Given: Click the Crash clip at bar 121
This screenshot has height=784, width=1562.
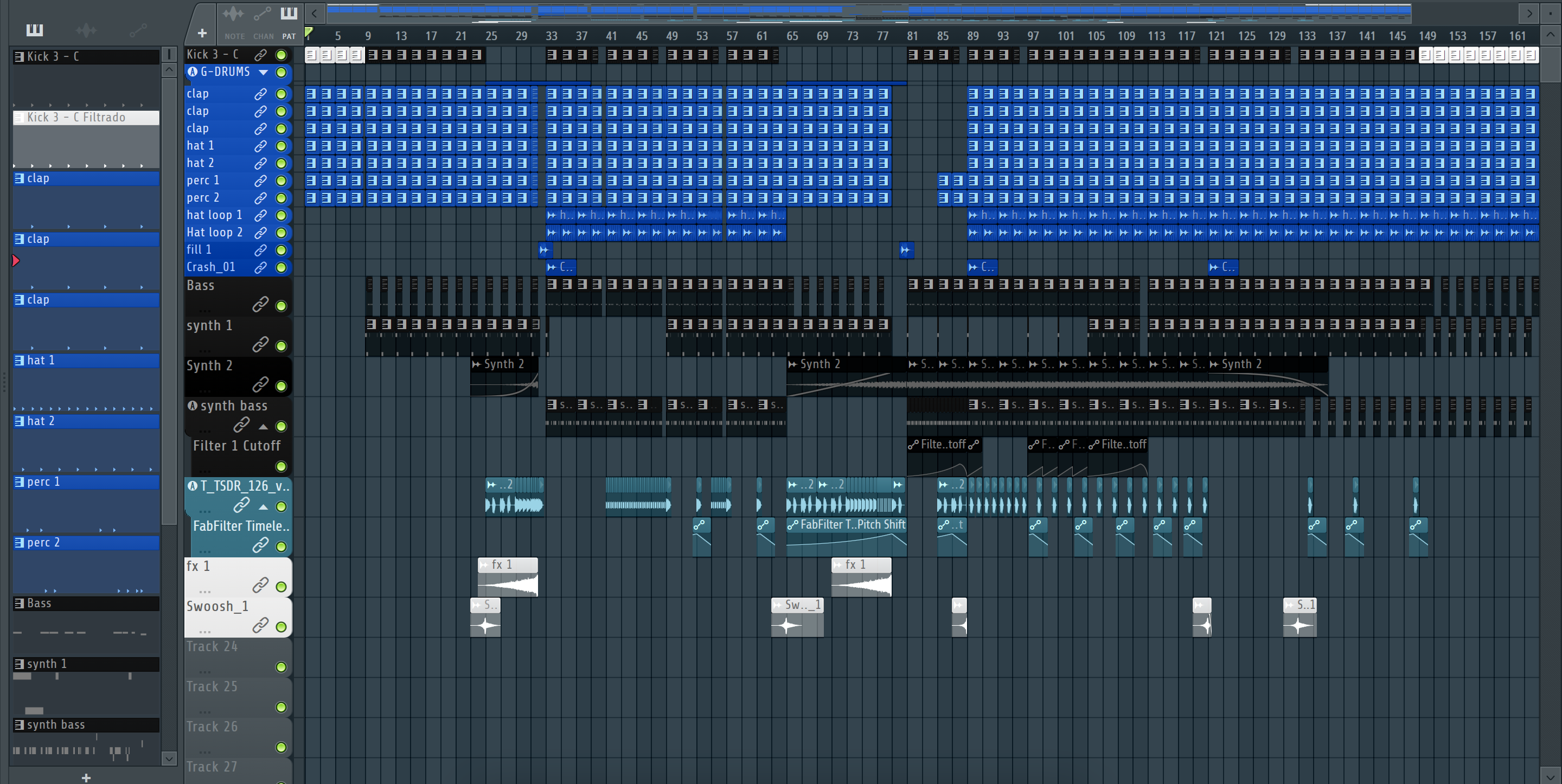Looking at the screenshot, I should tap(1223, 267).
